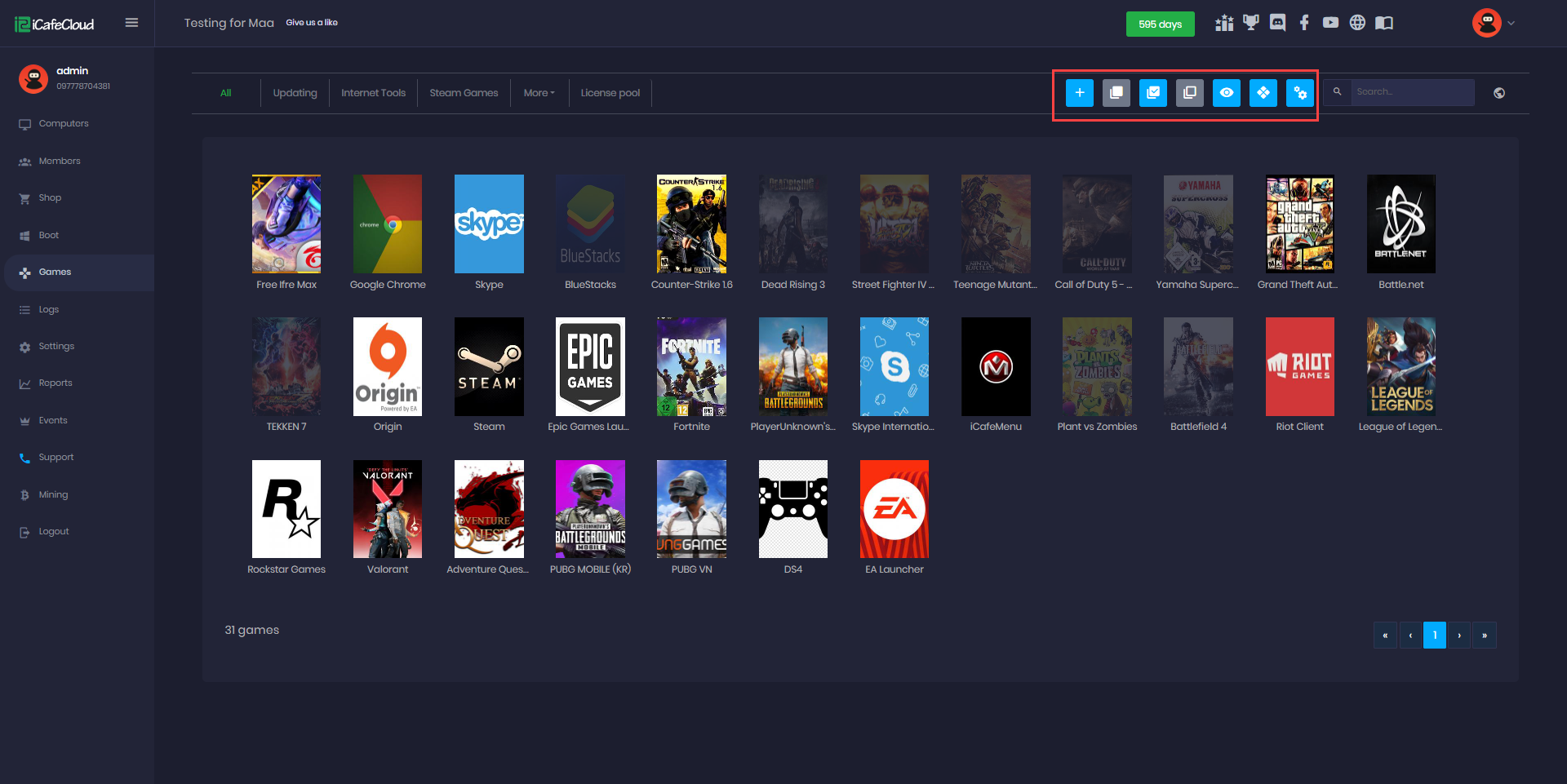1567x784 pixels.
Task: Open the admin avatar dropdown arrow
Action: [x=1512, y=23]
